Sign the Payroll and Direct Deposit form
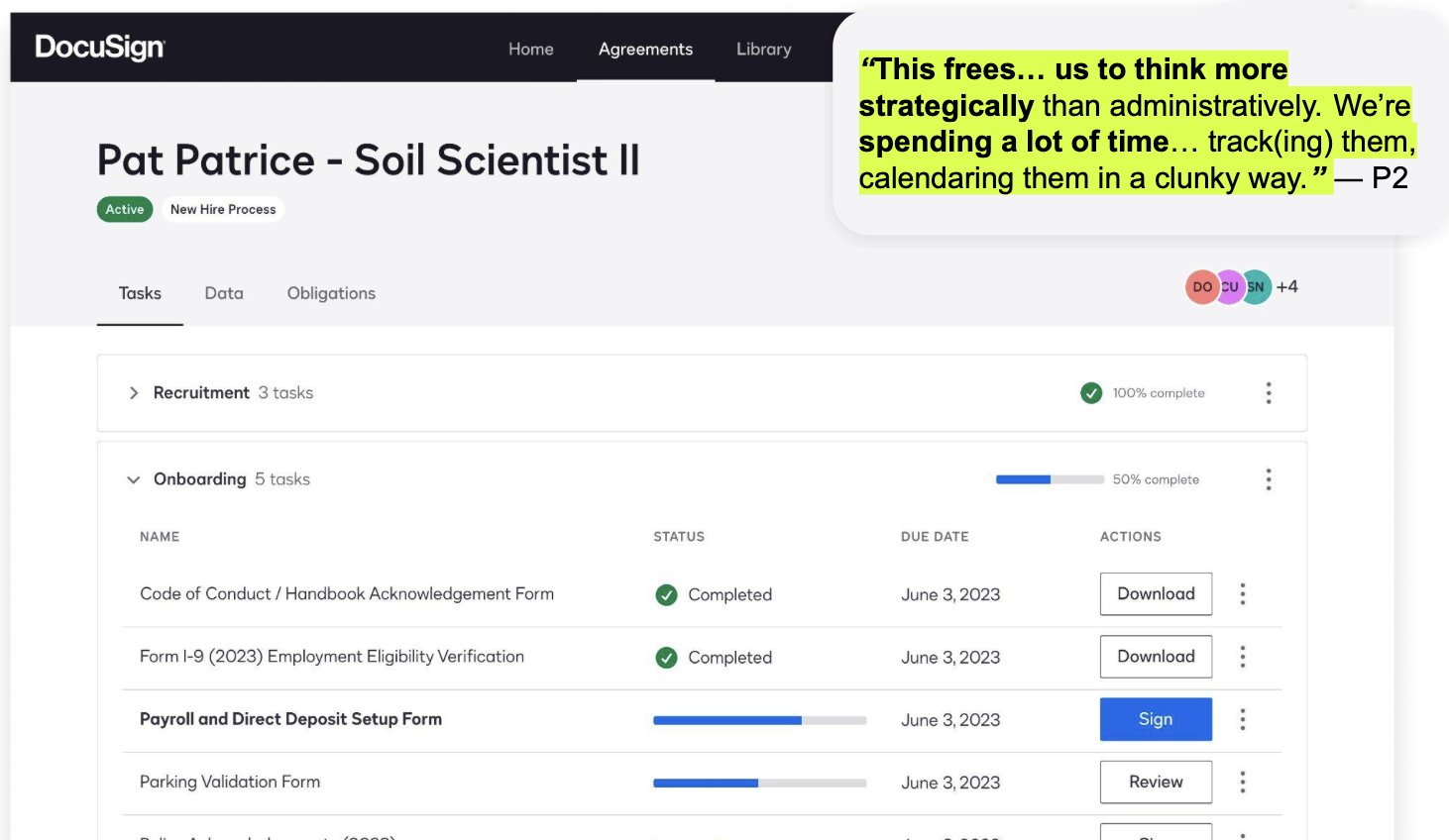The width and height of the screenshot is (1449, 840). (1156, 719)
